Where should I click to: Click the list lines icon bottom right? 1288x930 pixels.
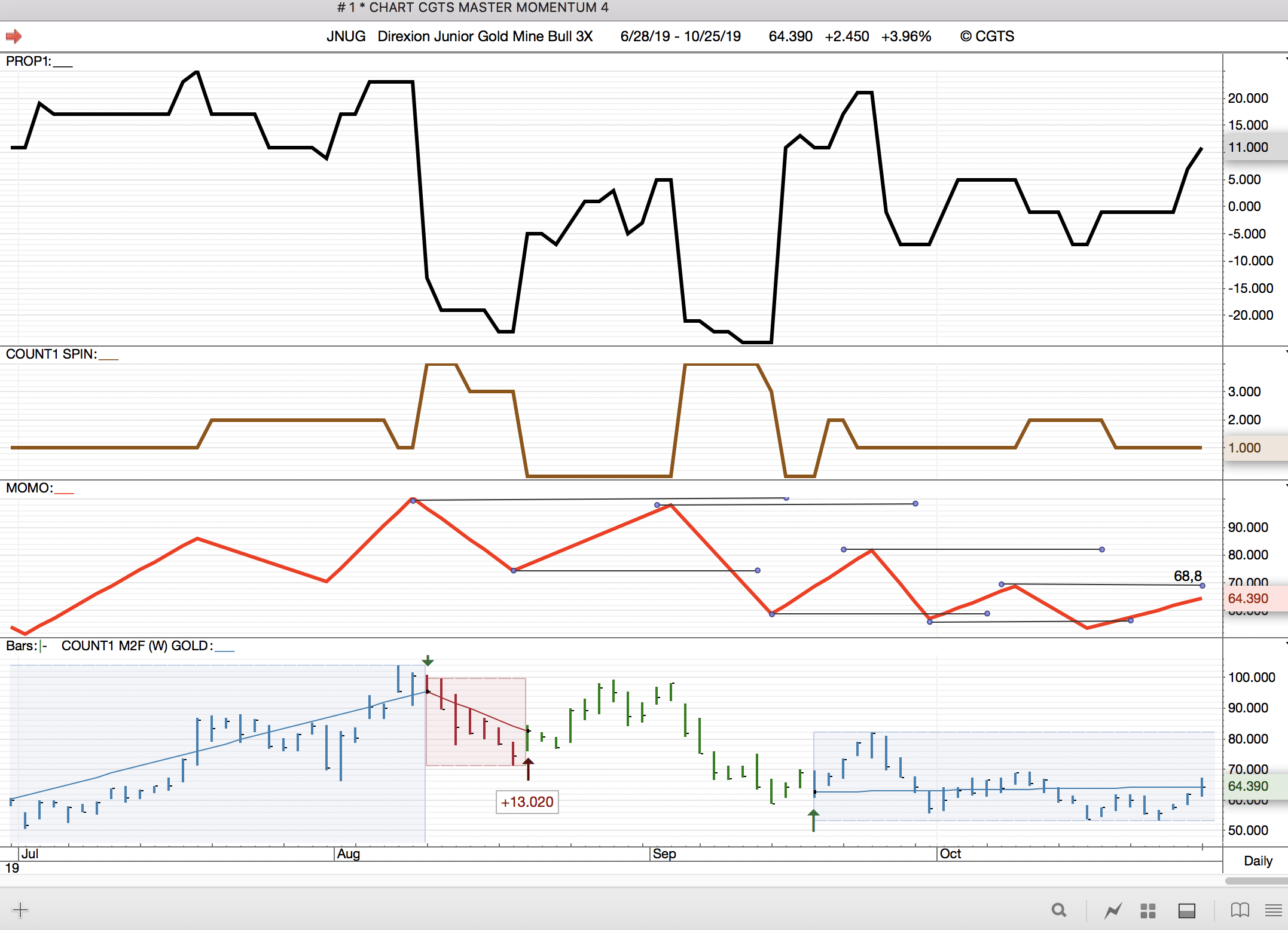[1273, 910]
